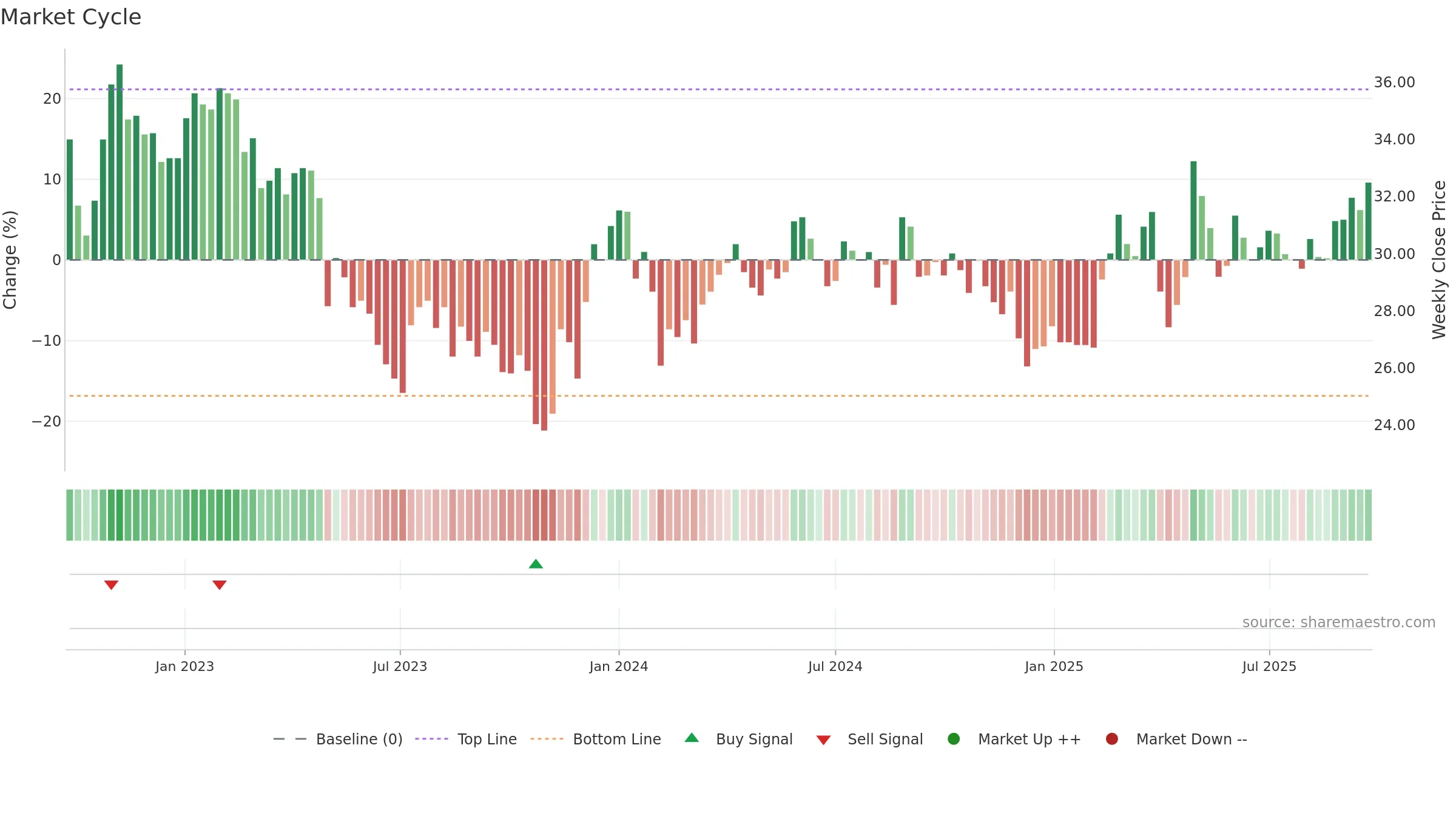Click the Sell Signal legend entry
Image resolution: width=1456 pixels, height=819 pixels.
(869, 739)
